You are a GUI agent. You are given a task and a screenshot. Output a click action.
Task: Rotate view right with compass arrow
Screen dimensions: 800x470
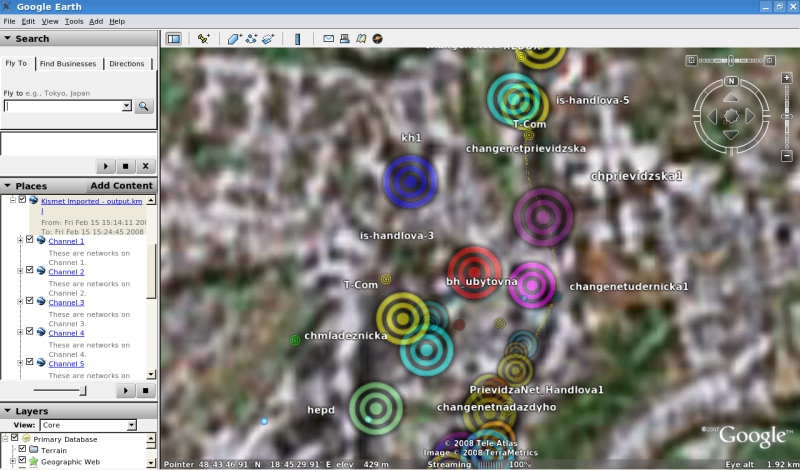pos(750,116)
